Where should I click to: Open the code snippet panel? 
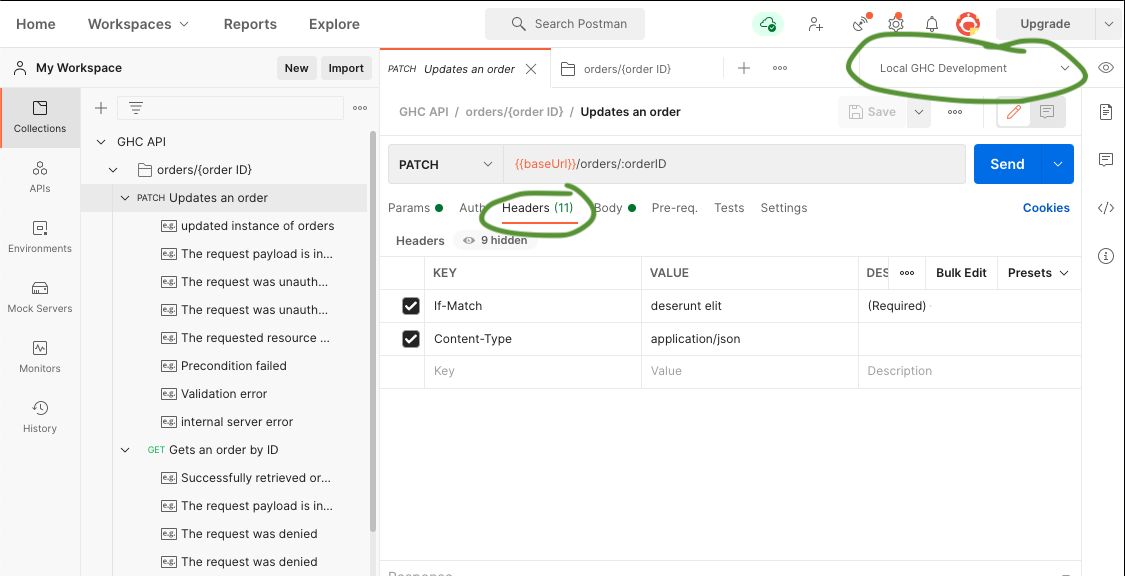(x=1105, y=207)
